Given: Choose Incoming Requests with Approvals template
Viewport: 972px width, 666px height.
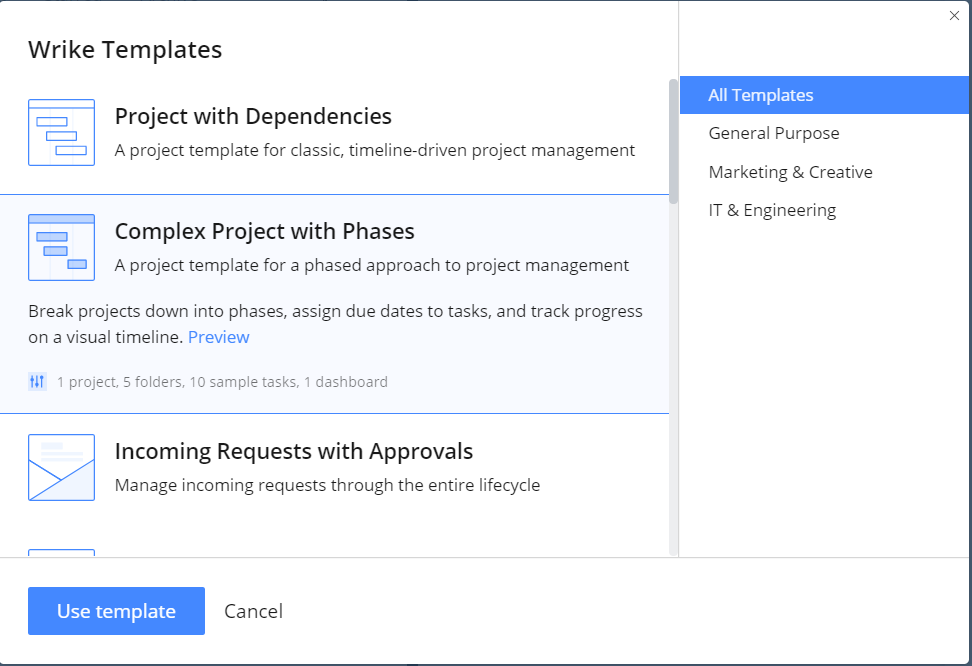Looking at the screenshot, I should (294, 451).
